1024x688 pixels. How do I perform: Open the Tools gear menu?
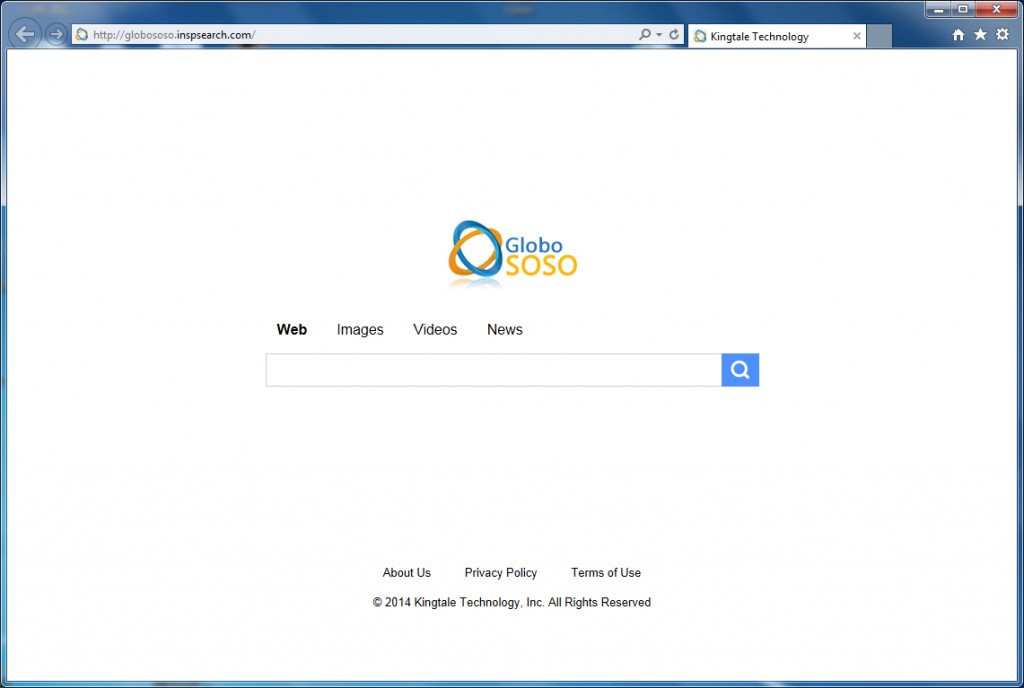tap(1002, 35)
